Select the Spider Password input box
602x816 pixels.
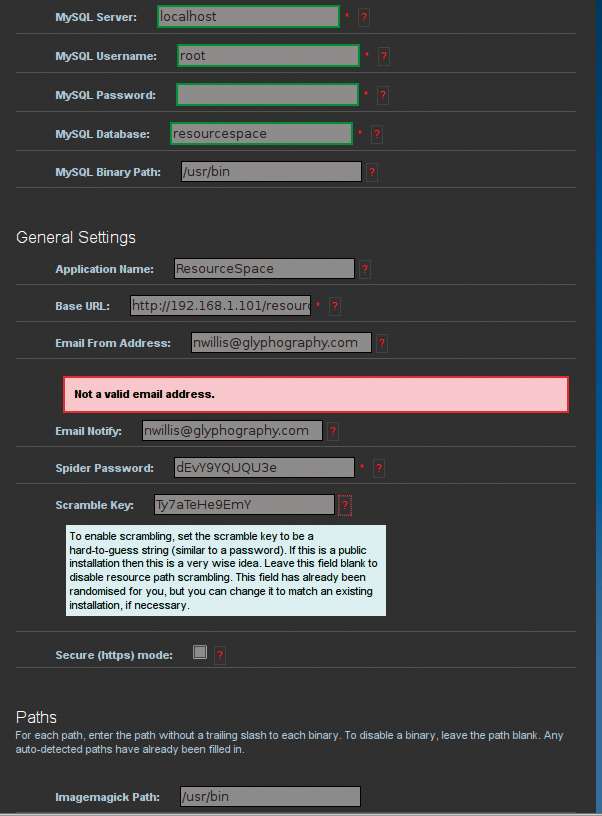click(x=264, y=467)
